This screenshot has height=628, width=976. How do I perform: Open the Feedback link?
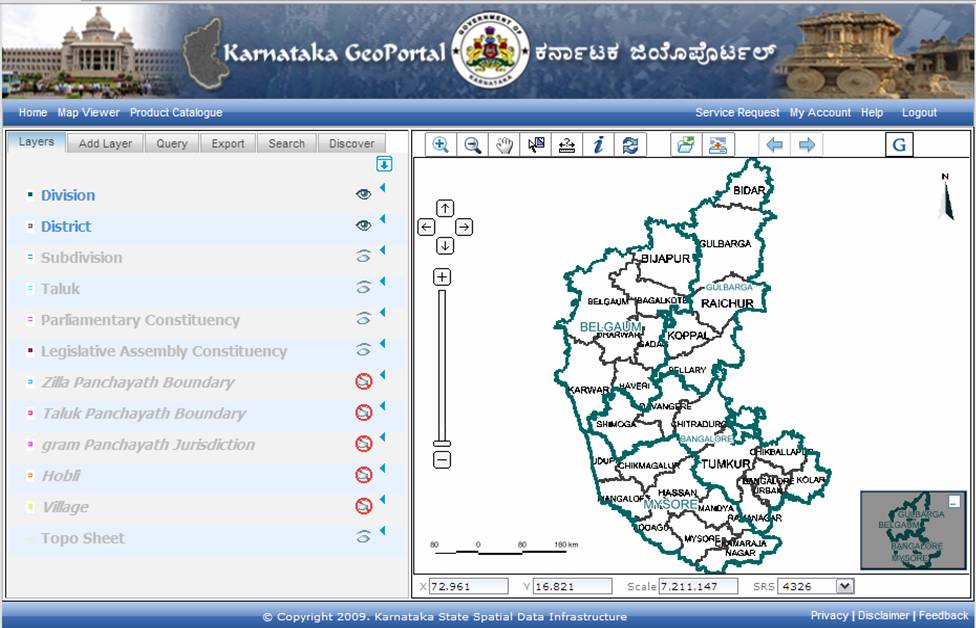(x=942, y=614)
